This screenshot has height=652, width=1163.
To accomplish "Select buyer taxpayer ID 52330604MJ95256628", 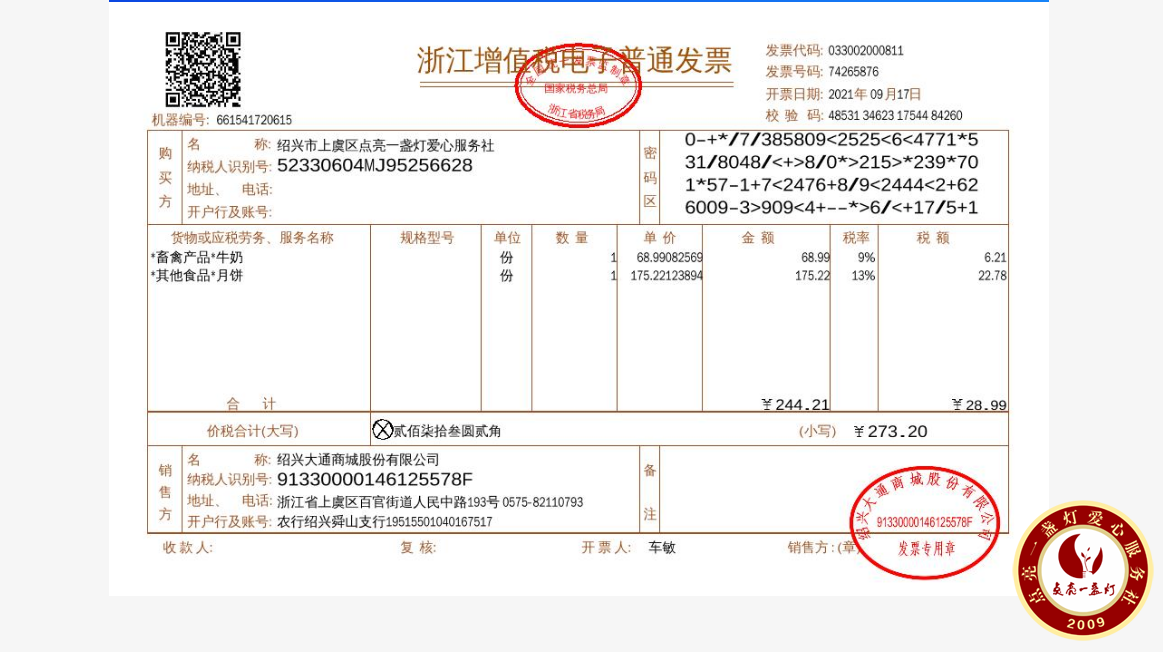I will (375, 165).
